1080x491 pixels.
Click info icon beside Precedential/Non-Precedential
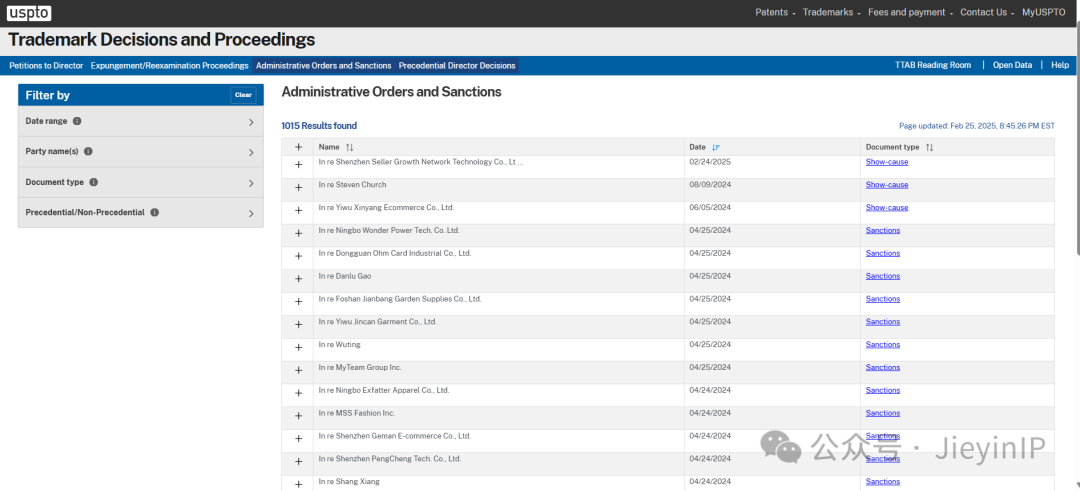click(154, 213)
